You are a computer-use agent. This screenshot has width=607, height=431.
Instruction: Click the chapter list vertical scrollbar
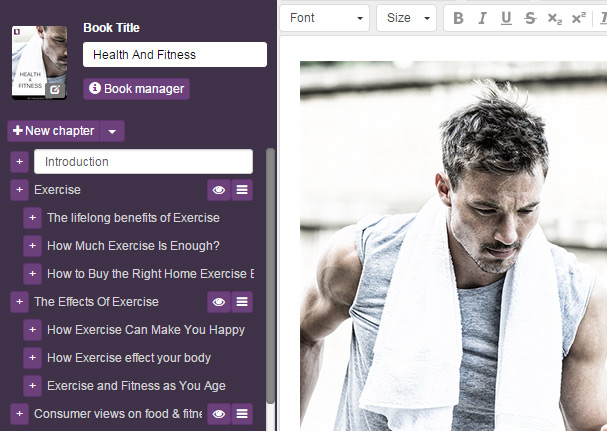click(x=271, y=270)
